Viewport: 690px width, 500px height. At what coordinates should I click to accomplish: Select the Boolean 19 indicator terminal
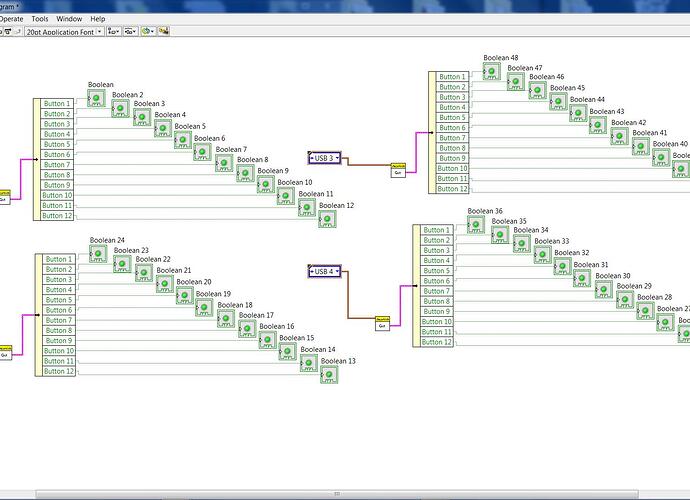(204, 308)
